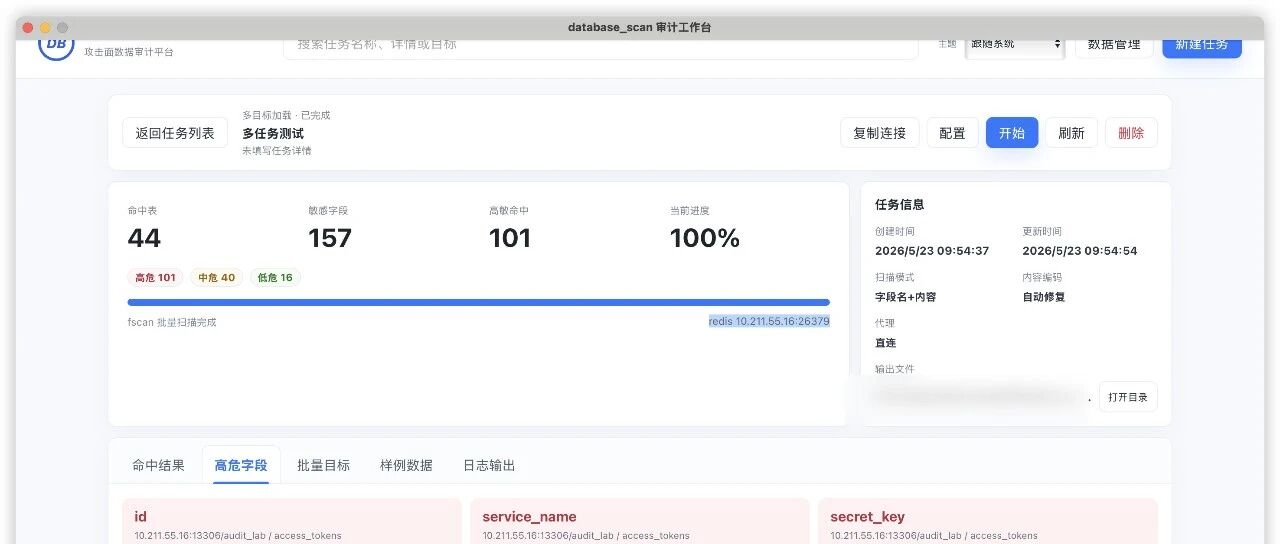The image size is (1280, 544).
Task: Click the 高危 101 red badge
Action: 155,278
